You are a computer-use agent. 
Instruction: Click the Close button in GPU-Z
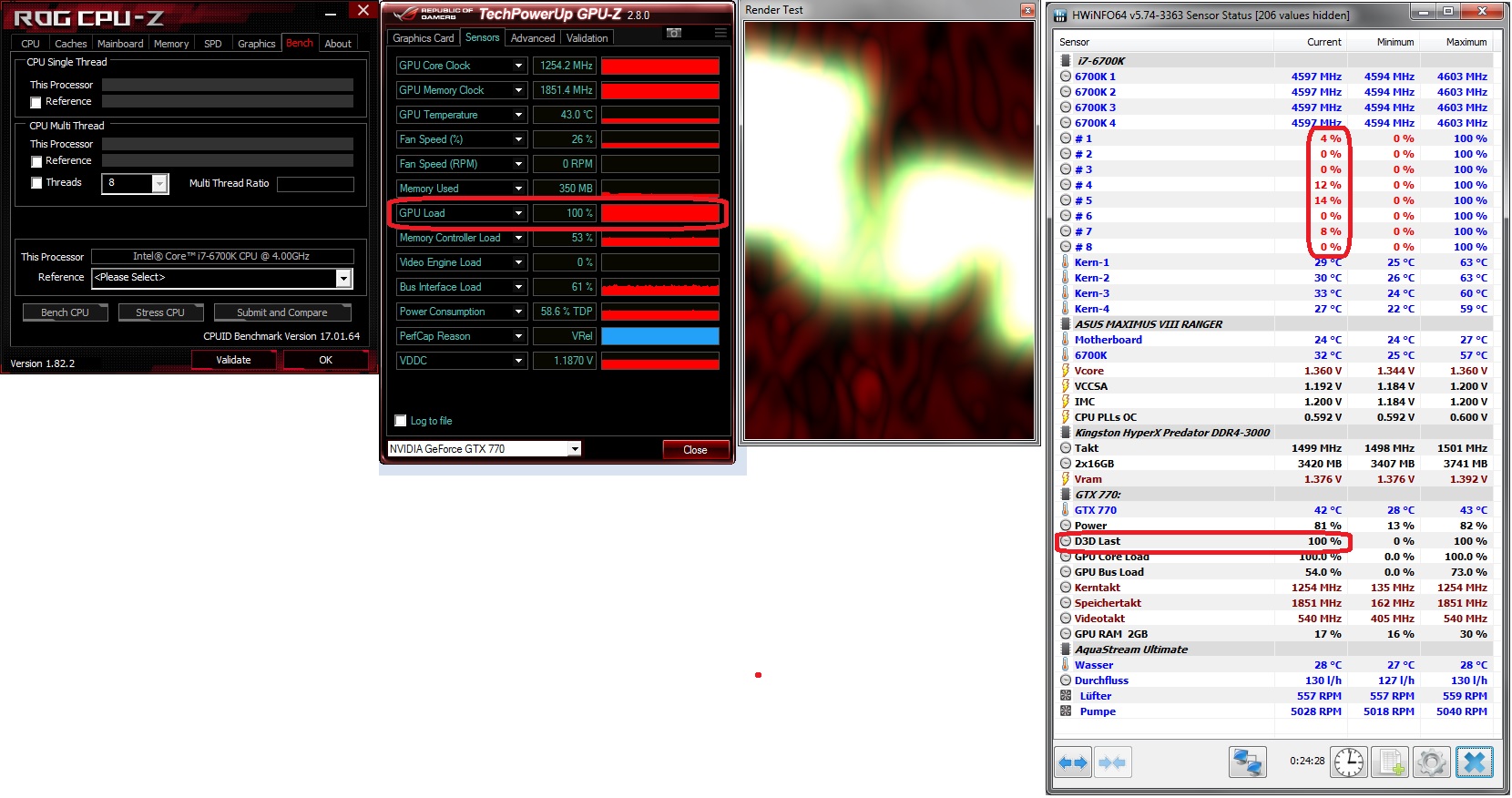(x=695, y=450)
